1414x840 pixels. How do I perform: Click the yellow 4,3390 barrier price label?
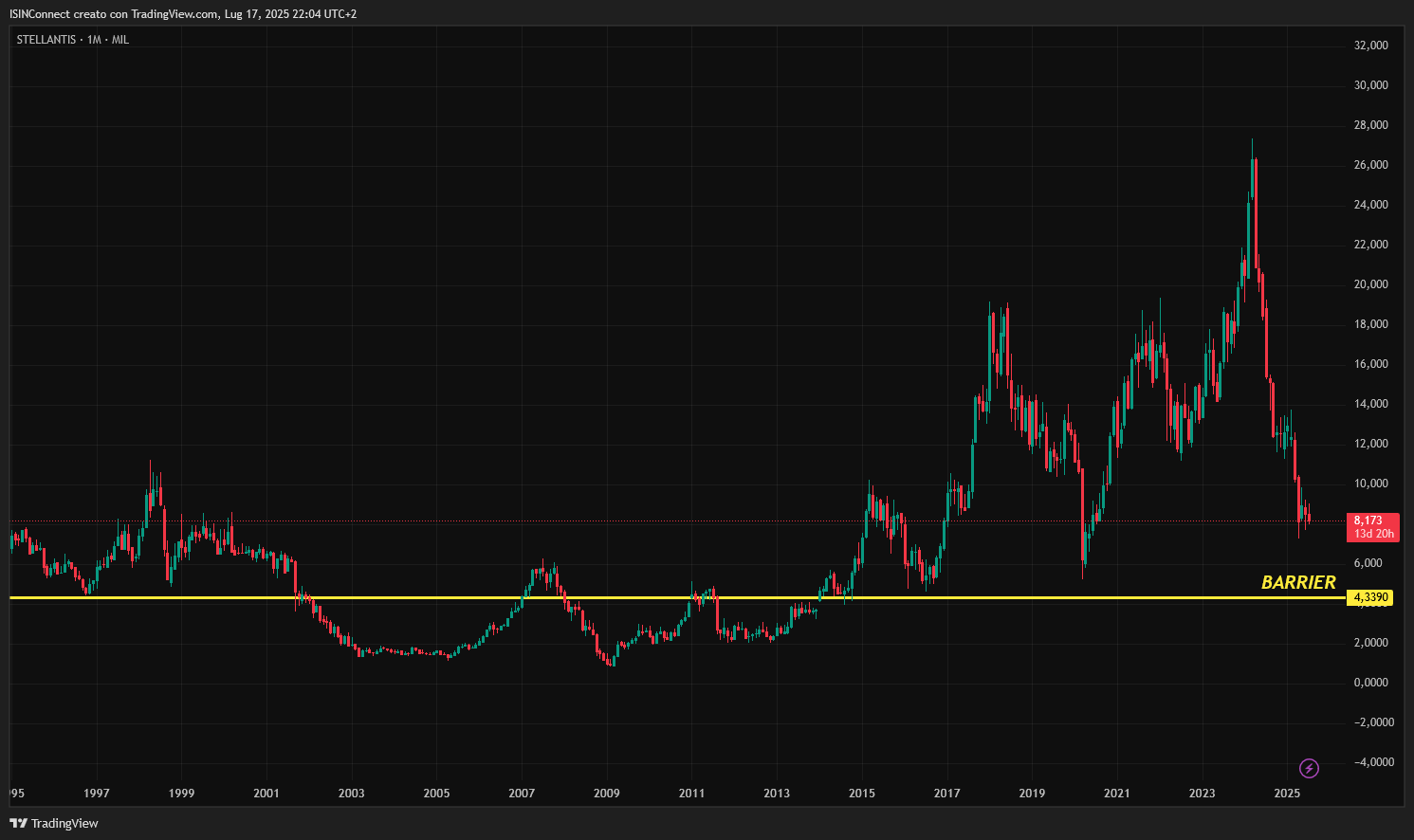tap(1370, 597)
